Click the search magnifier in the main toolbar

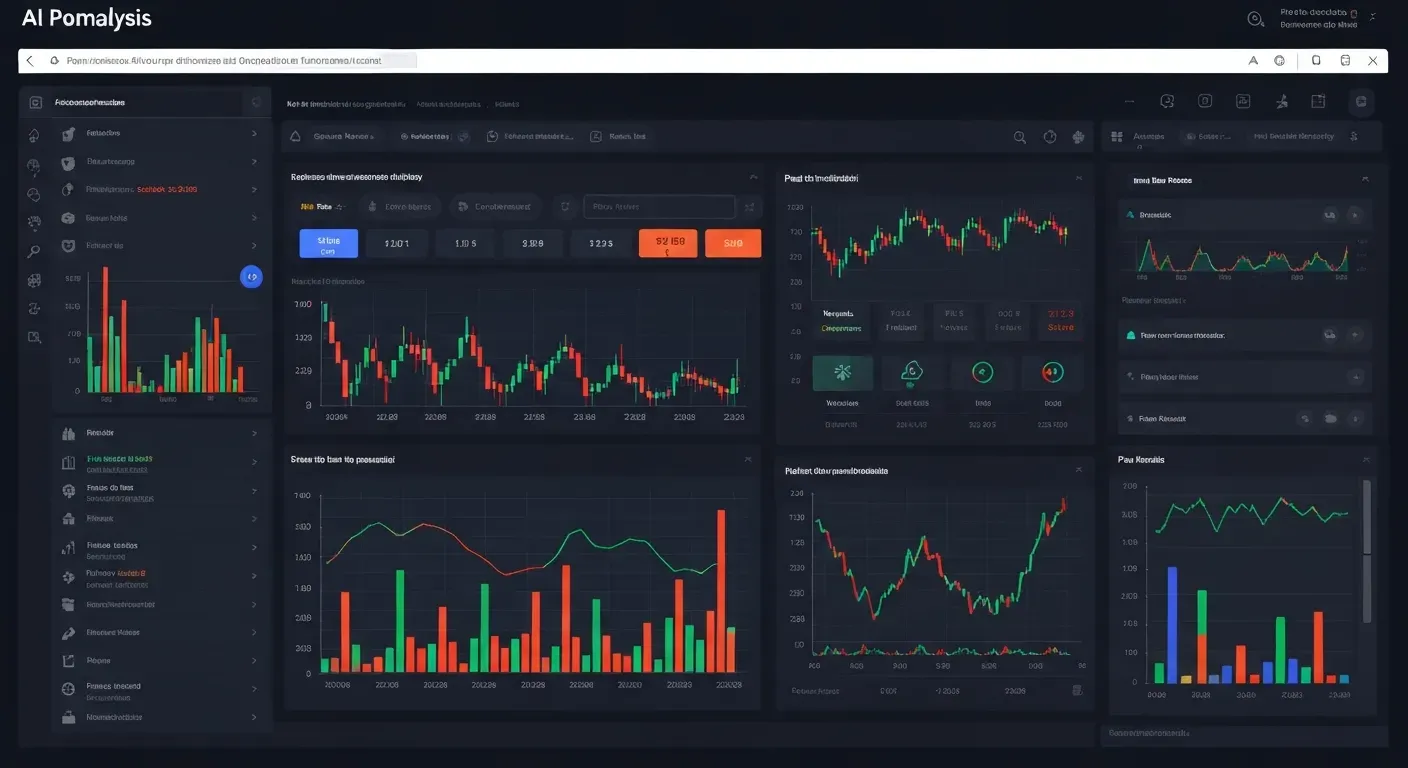[x=1020, y=137]
